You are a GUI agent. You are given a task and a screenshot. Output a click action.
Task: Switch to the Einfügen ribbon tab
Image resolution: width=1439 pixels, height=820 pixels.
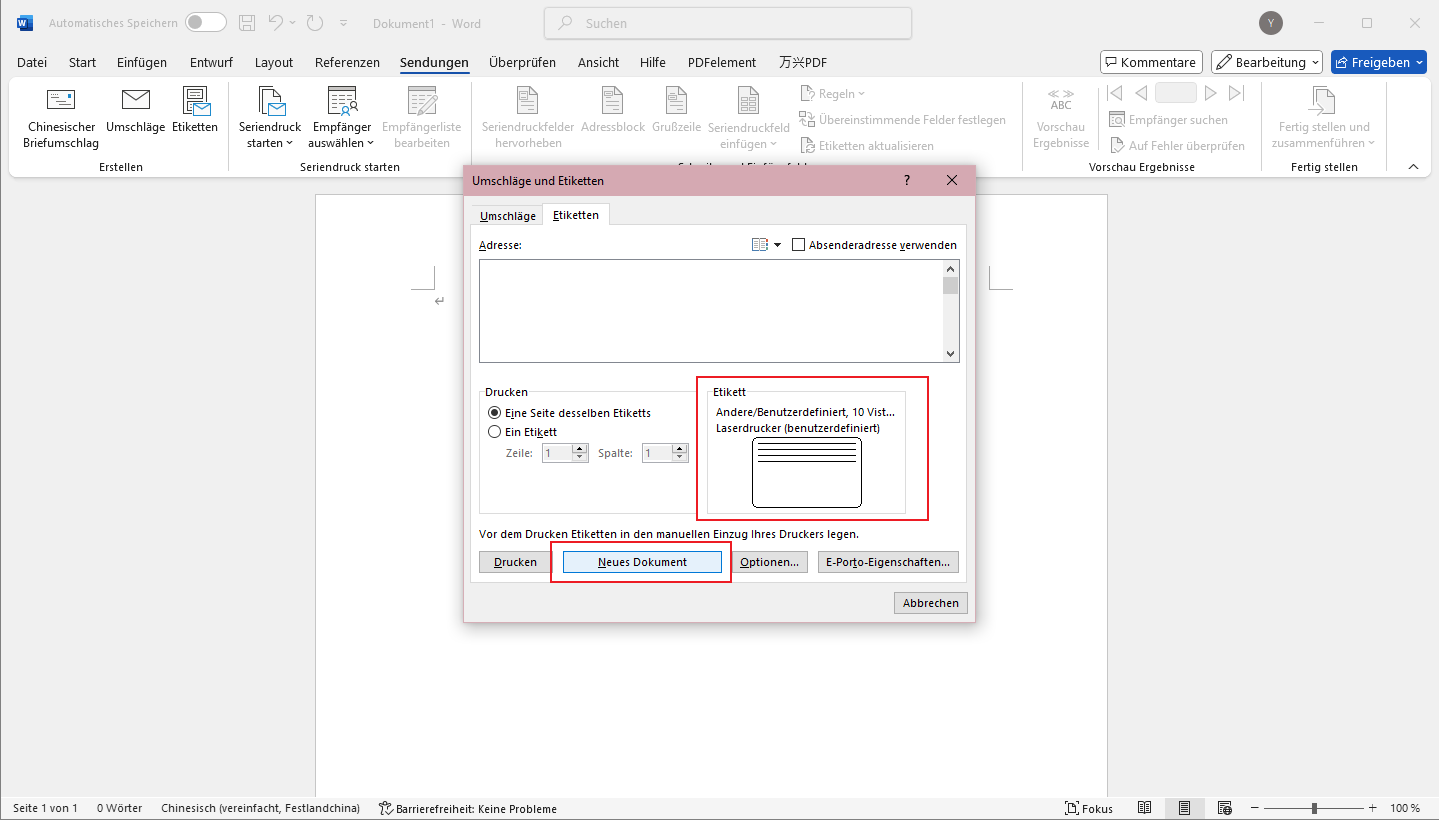[142, 62]
